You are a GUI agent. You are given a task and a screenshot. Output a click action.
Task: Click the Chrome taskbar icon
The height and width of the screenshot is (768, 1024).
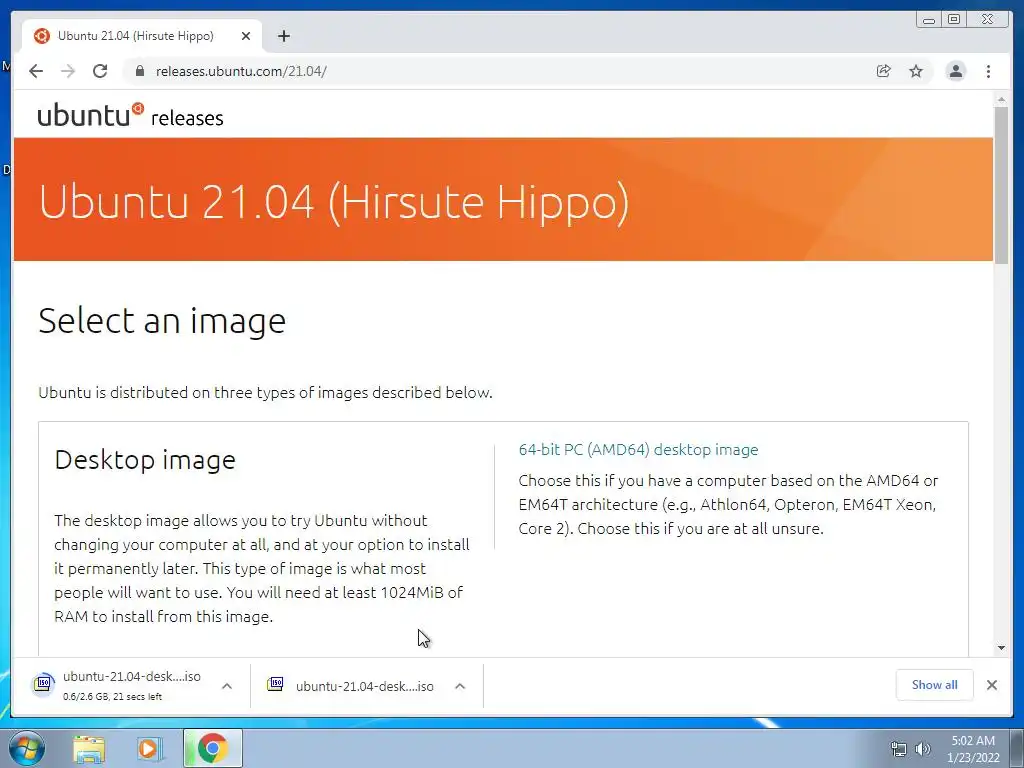pos(212,748)
